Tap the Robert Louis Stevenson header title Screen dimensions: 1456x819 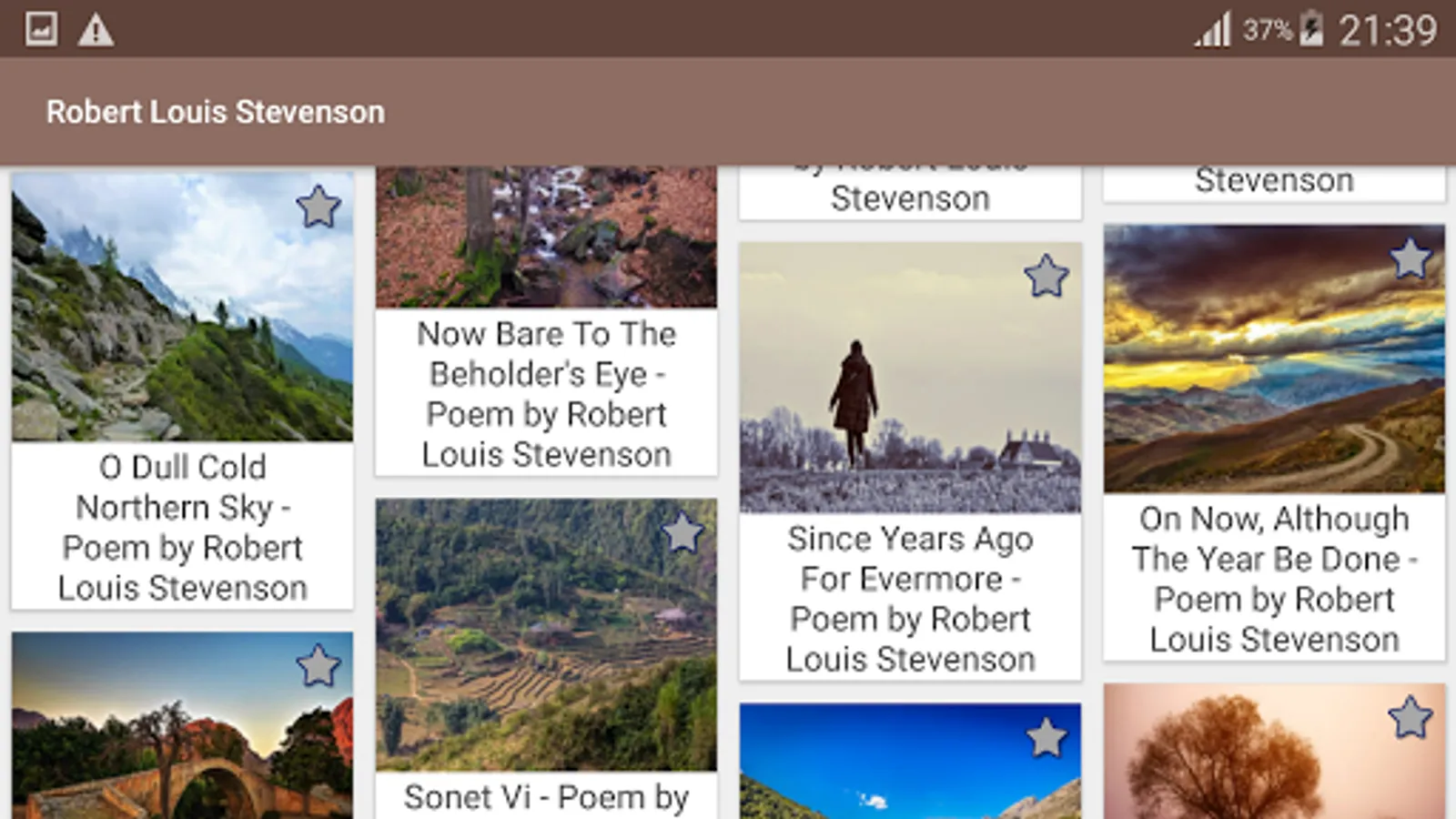tap(216, 112)
